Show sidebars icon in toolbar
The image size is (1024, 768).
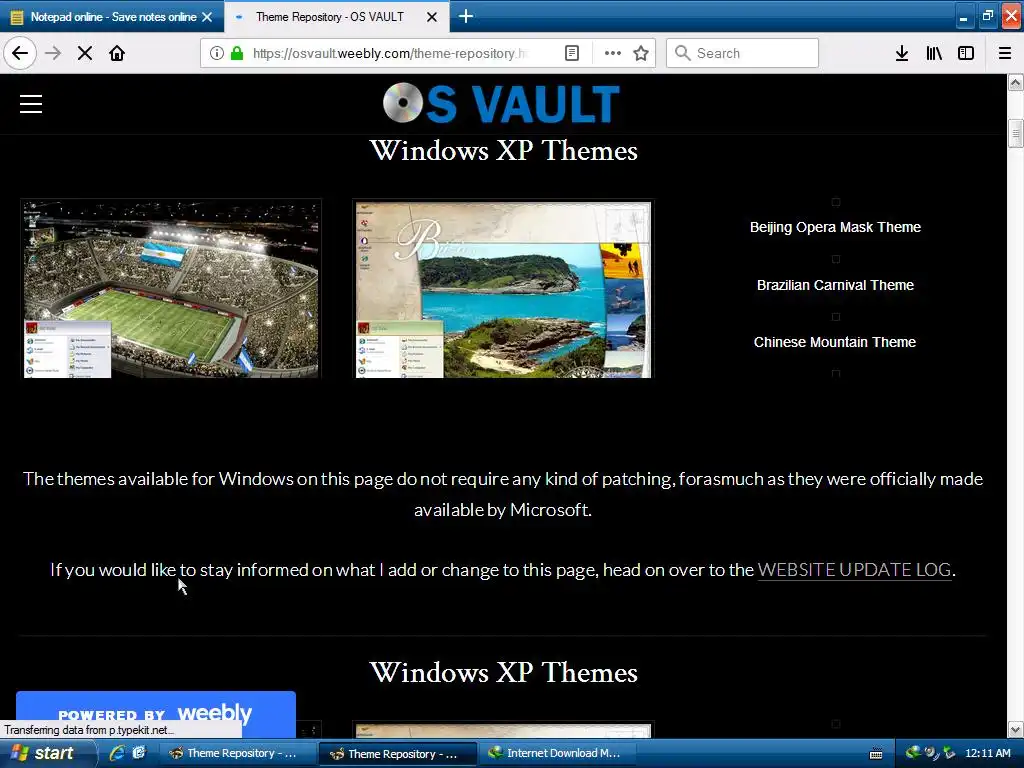[966, 53]
